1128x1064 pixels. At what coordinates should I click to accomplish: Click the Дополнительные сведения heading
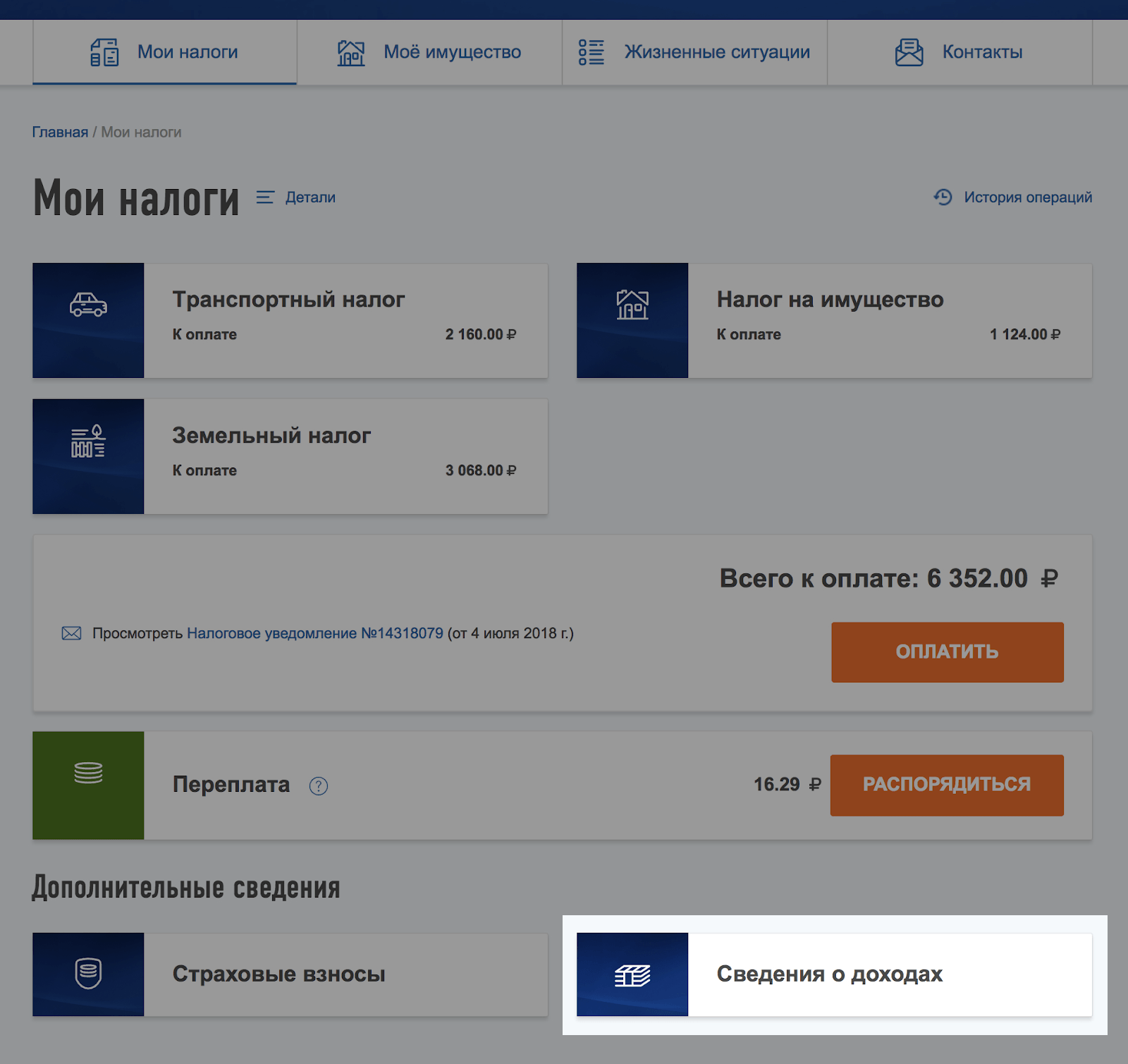(186, 888)
